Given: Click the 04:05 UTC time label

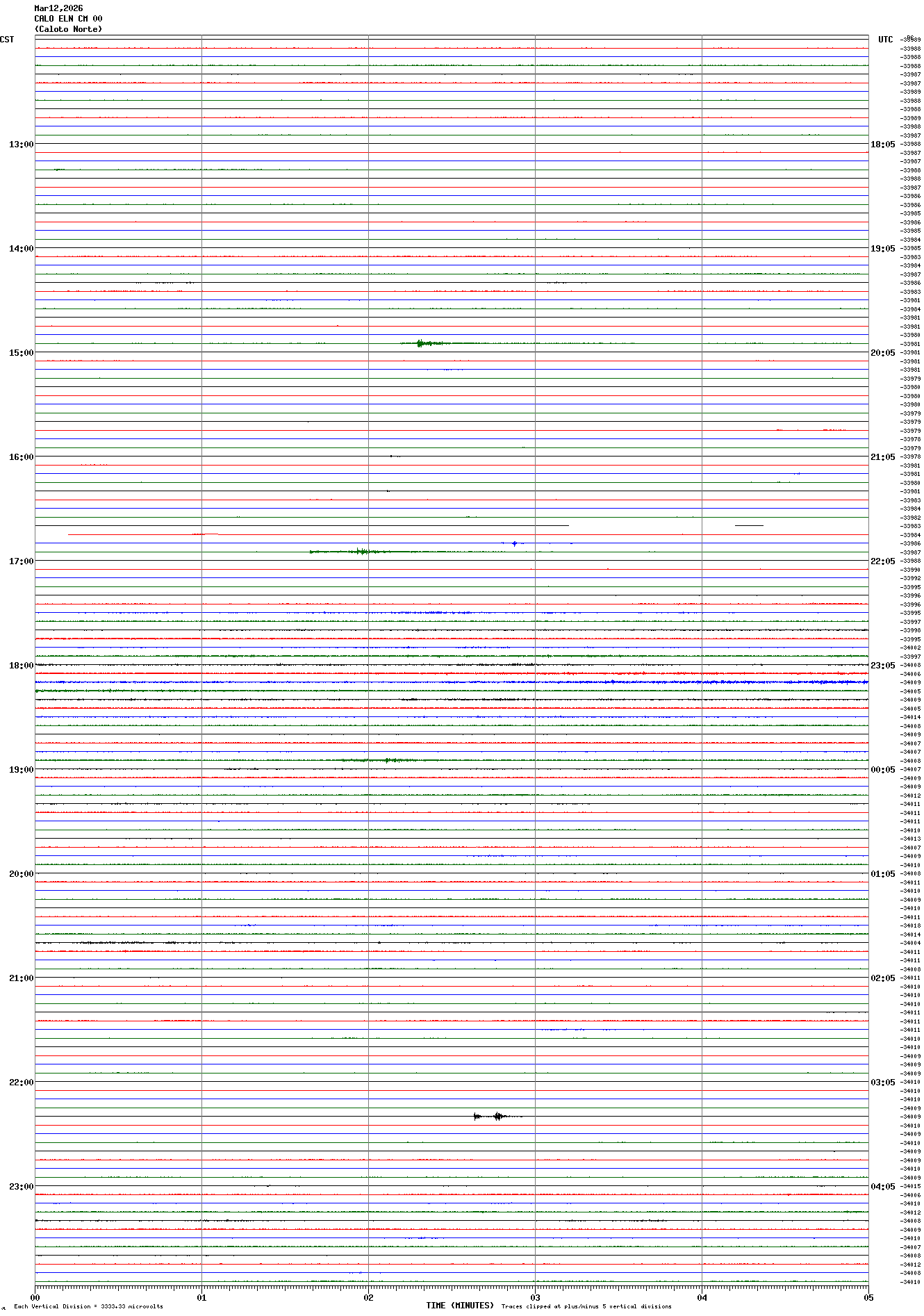Looking at the screenshot, I should click(x=882, y=1187).
